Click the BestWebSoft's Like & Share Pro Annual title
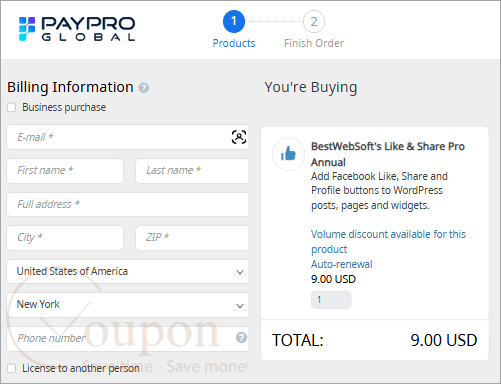501x384 pixels. coord(388,154)
